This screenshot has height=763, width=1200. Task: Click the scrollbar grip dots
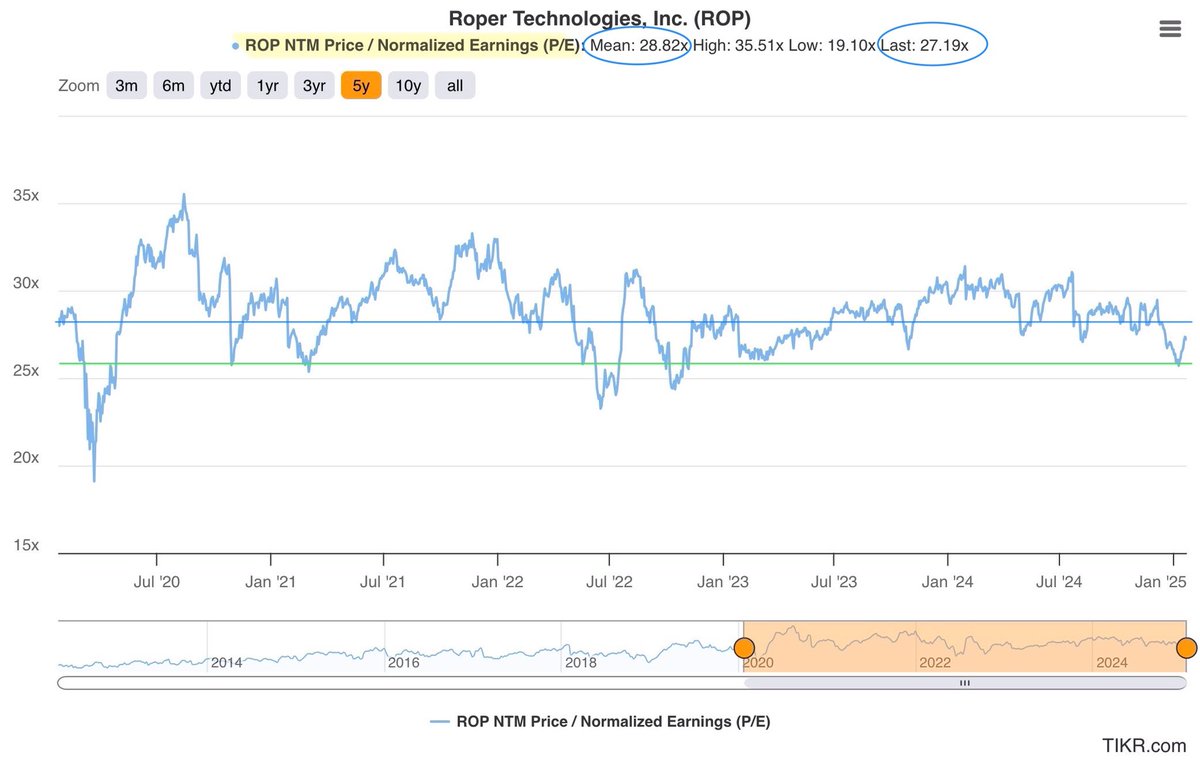[964, 683]
